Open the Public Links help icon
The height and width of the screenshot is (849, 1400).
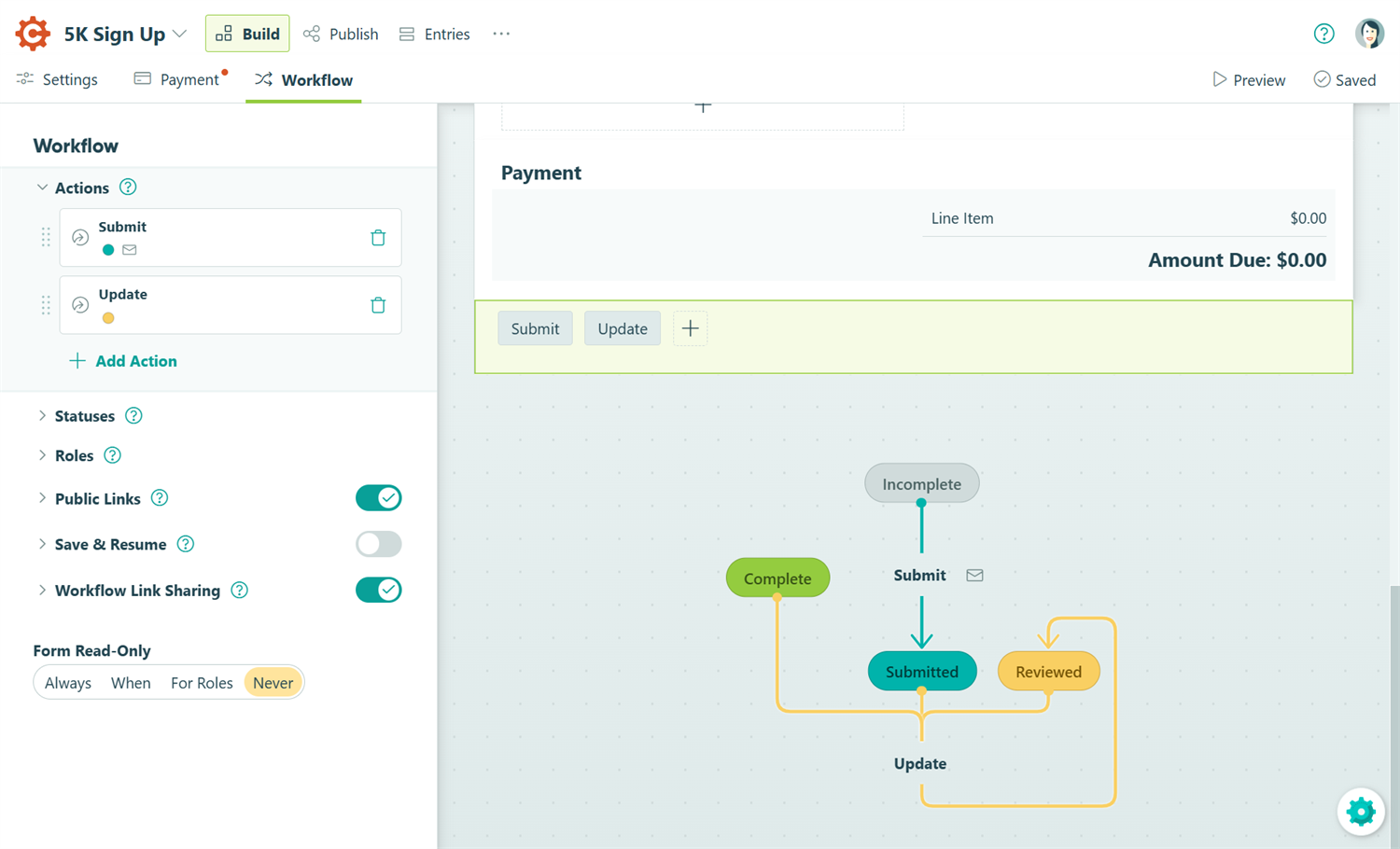tap(160, 498)
